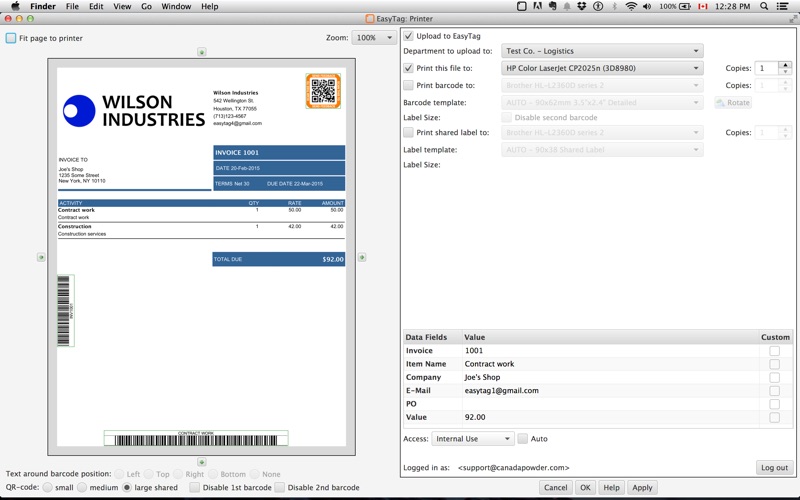Open the Edit menu

(96, 6)
